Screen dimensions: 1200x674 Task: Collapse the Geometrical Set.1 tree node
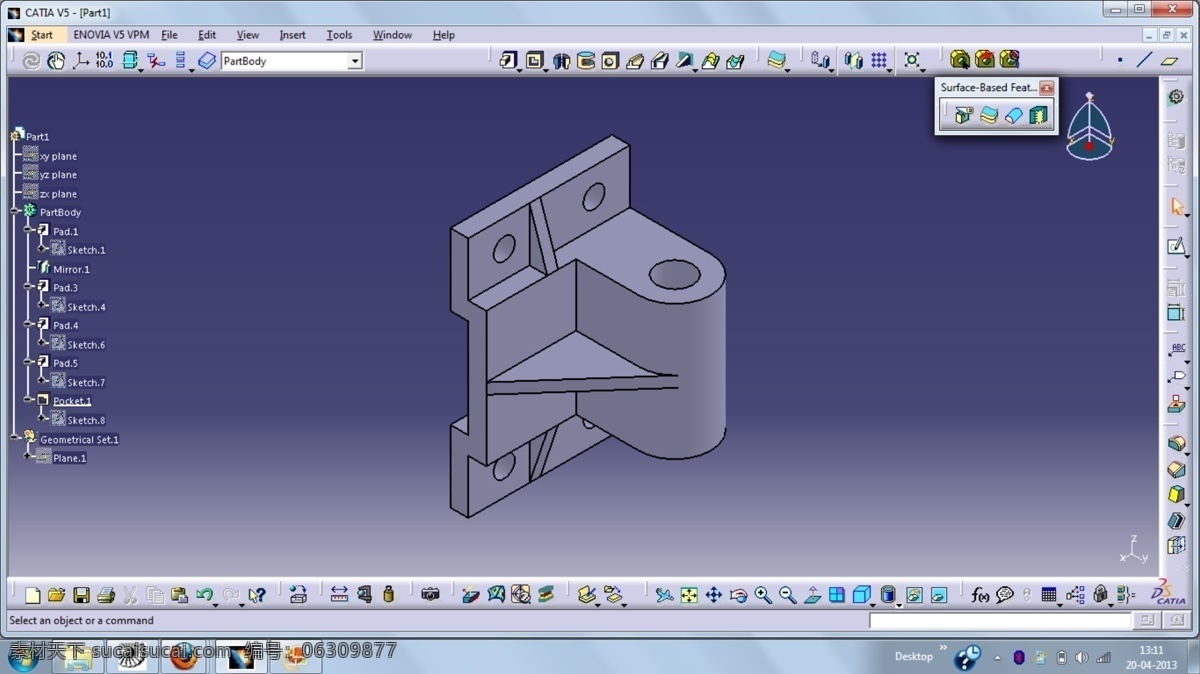click(16, 438)
